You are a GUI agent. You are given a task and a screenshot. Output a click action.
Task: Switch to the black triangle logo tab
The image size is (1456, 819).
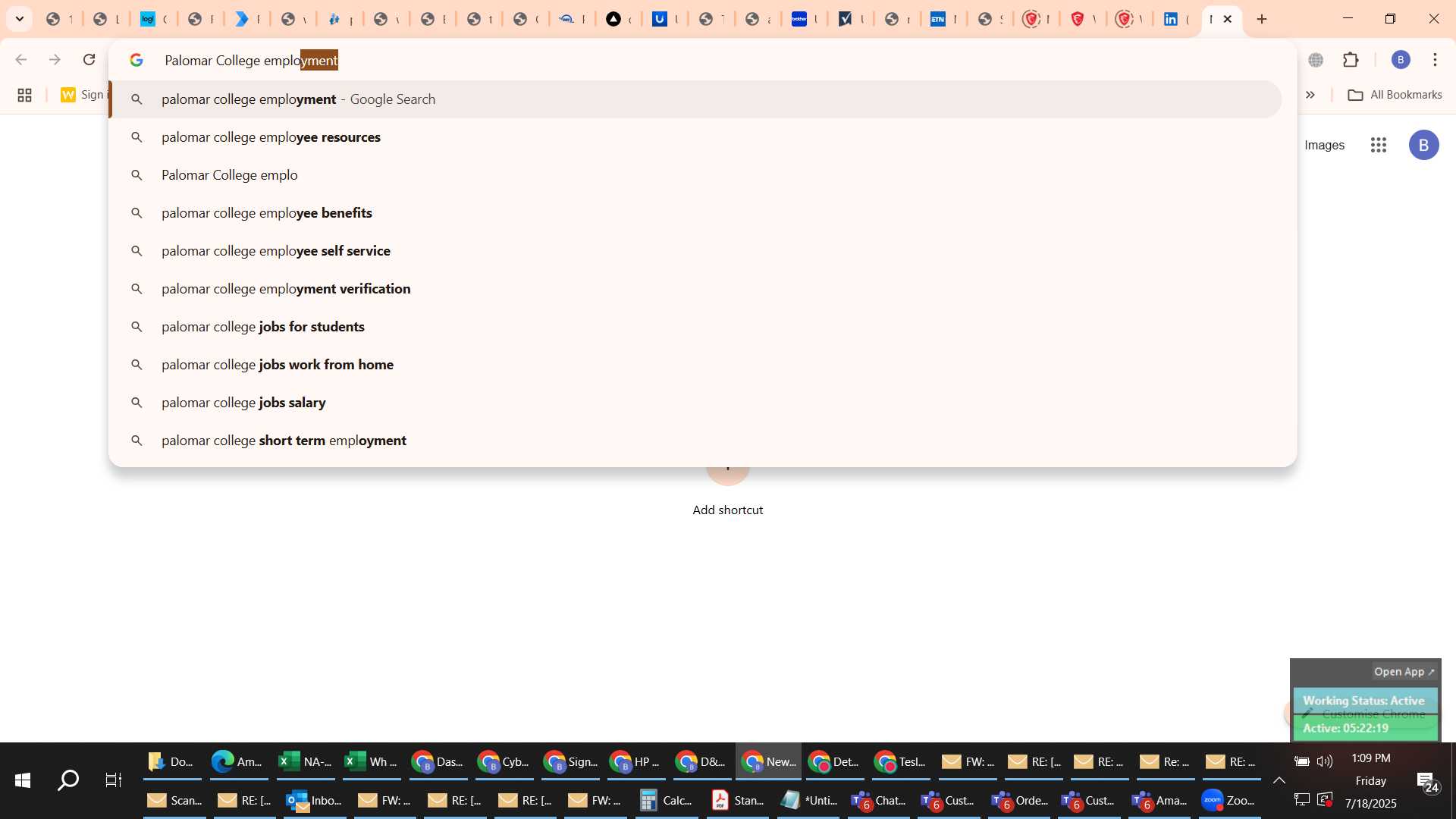click(x=618, y=19)
